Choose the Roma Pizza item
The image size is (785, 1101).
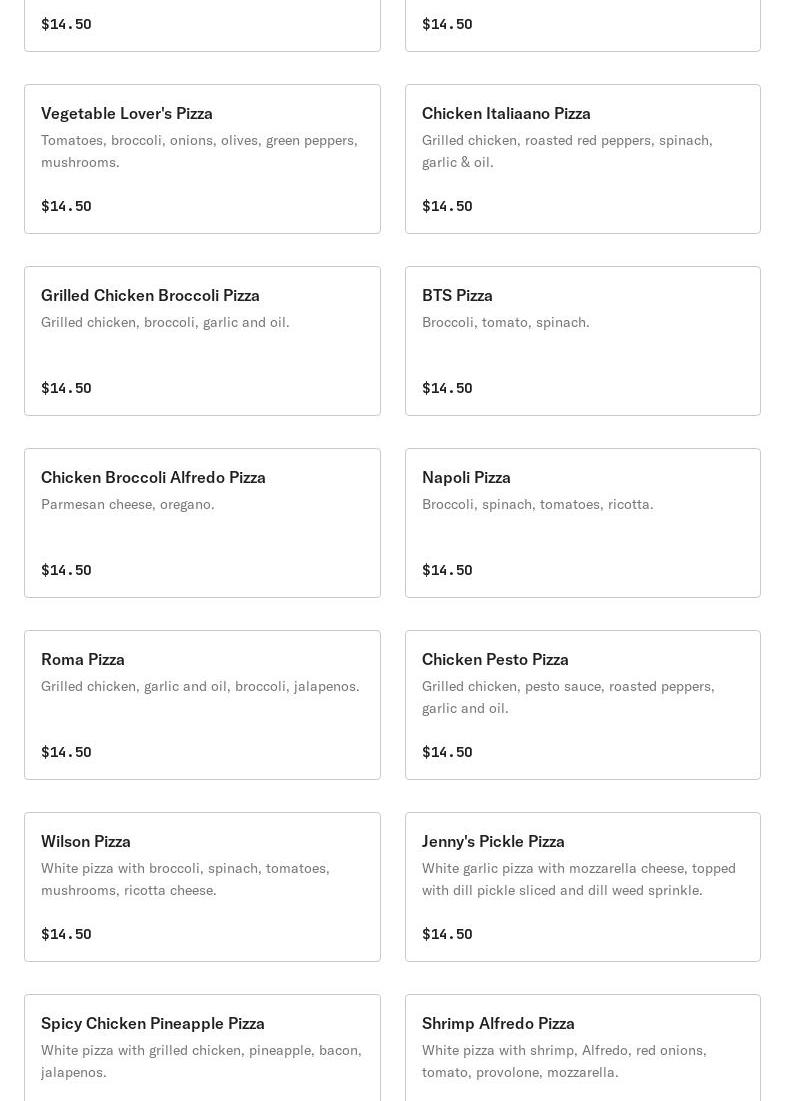tap(202, 704)
